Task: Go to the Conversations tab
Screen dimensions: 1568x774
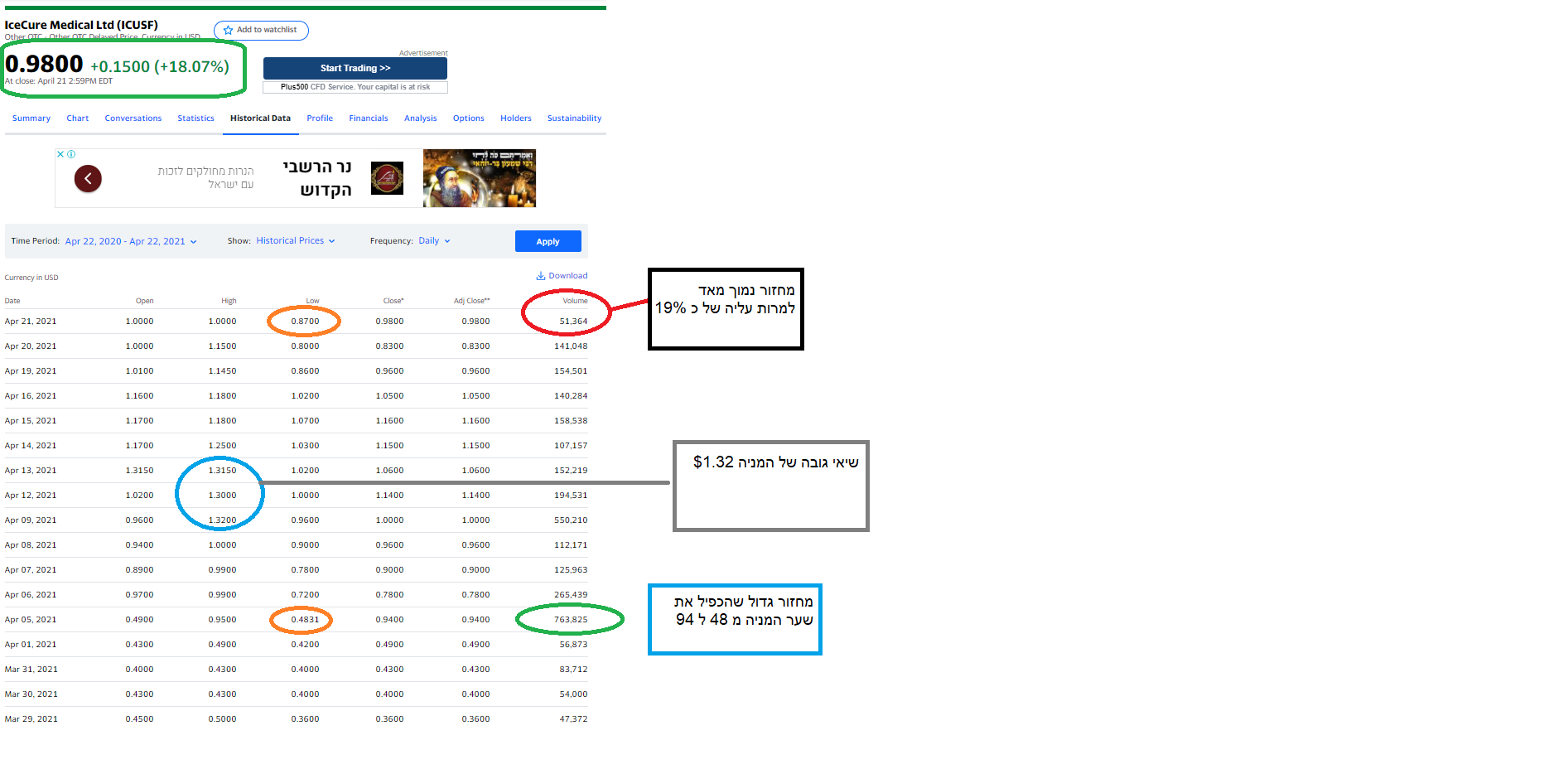Action: [133, 119]
